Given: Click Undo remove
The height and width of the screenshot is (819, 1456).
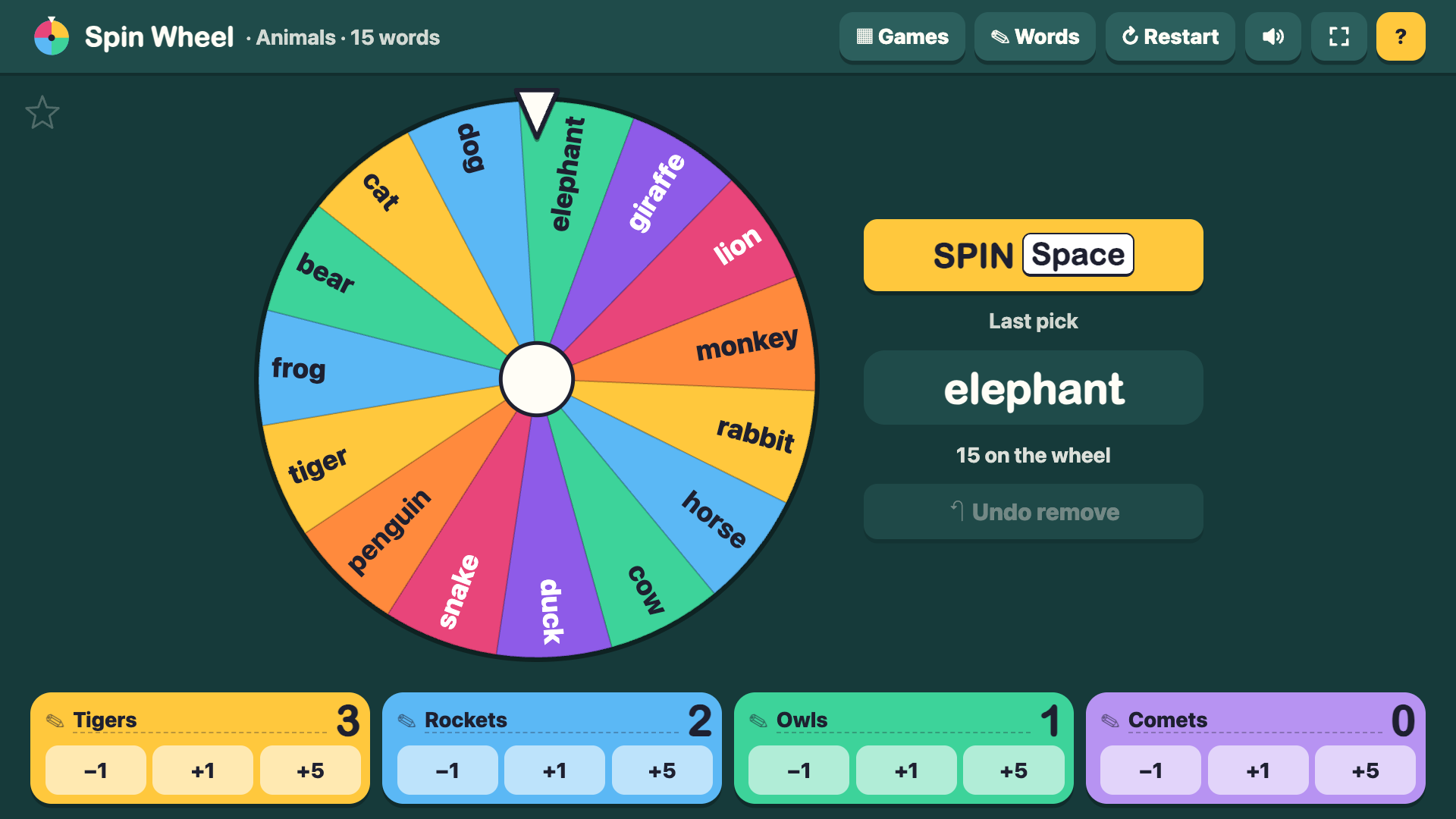Looking at the screenshot, I should point(1034,512).
